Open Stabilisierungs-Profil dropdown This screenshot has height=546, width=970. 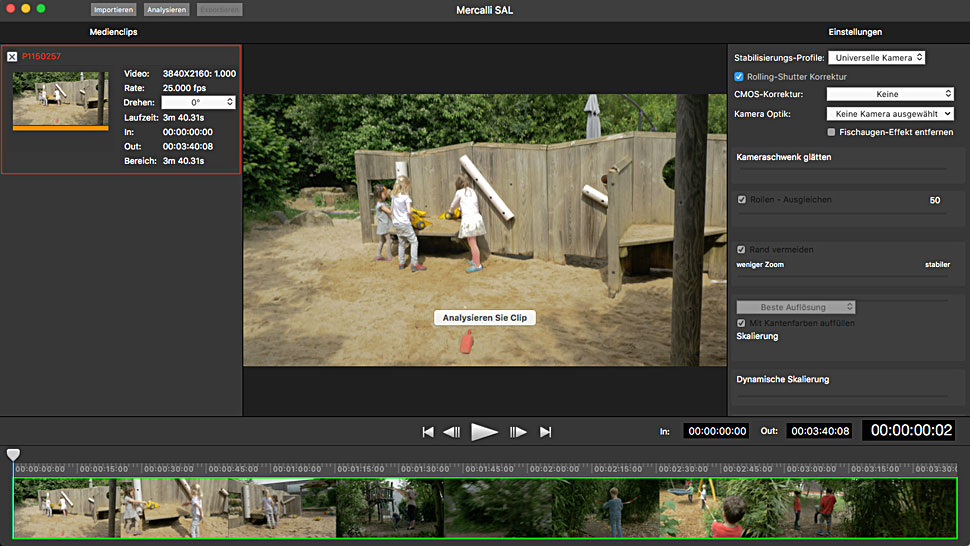click(x=876, y=58)
